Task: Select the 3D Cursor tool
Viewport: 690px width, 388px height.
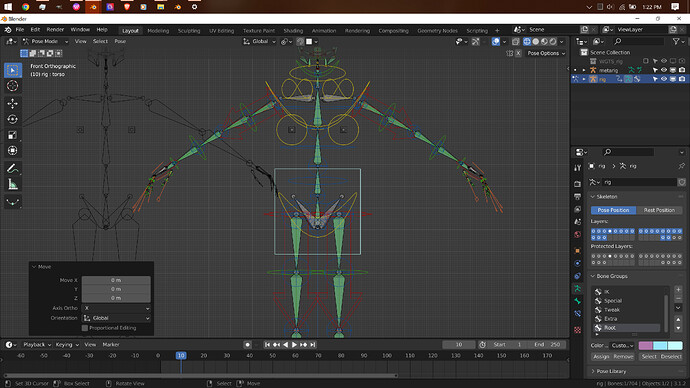Action: point(13,86)
